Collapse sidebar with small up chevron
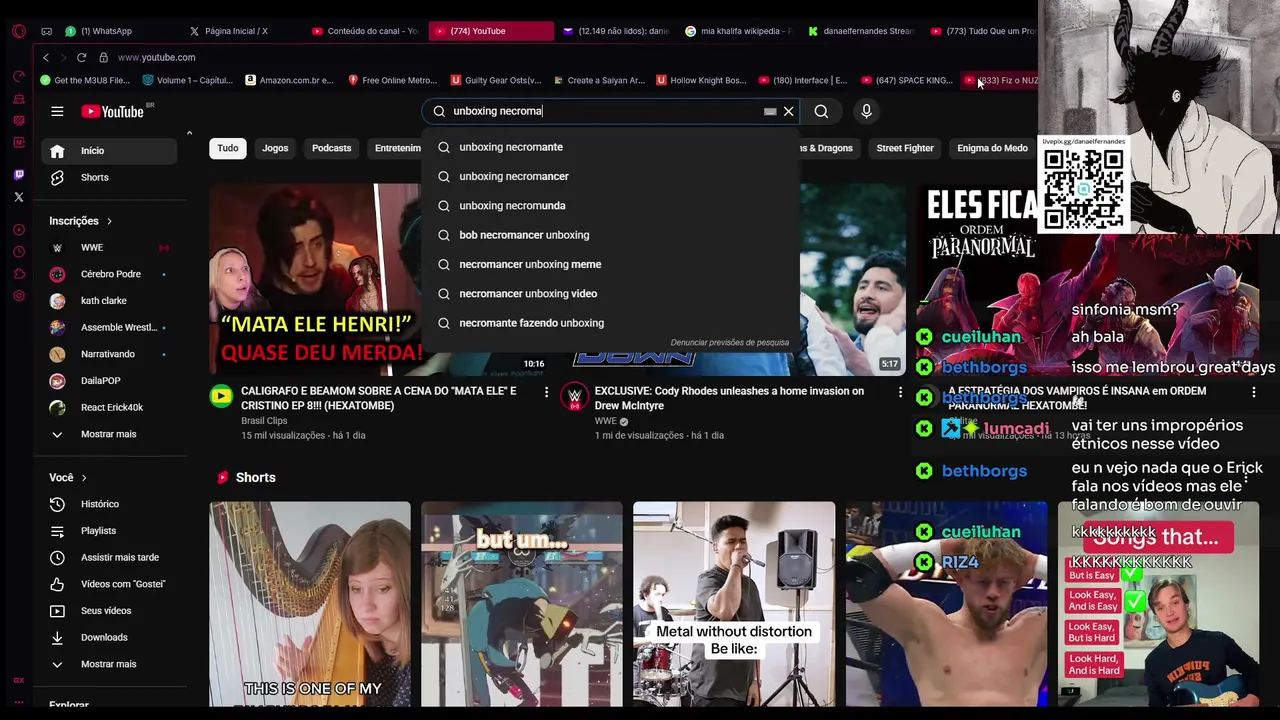The height and width of the screenshot is (720, 1280). click(x=189, y=133)
